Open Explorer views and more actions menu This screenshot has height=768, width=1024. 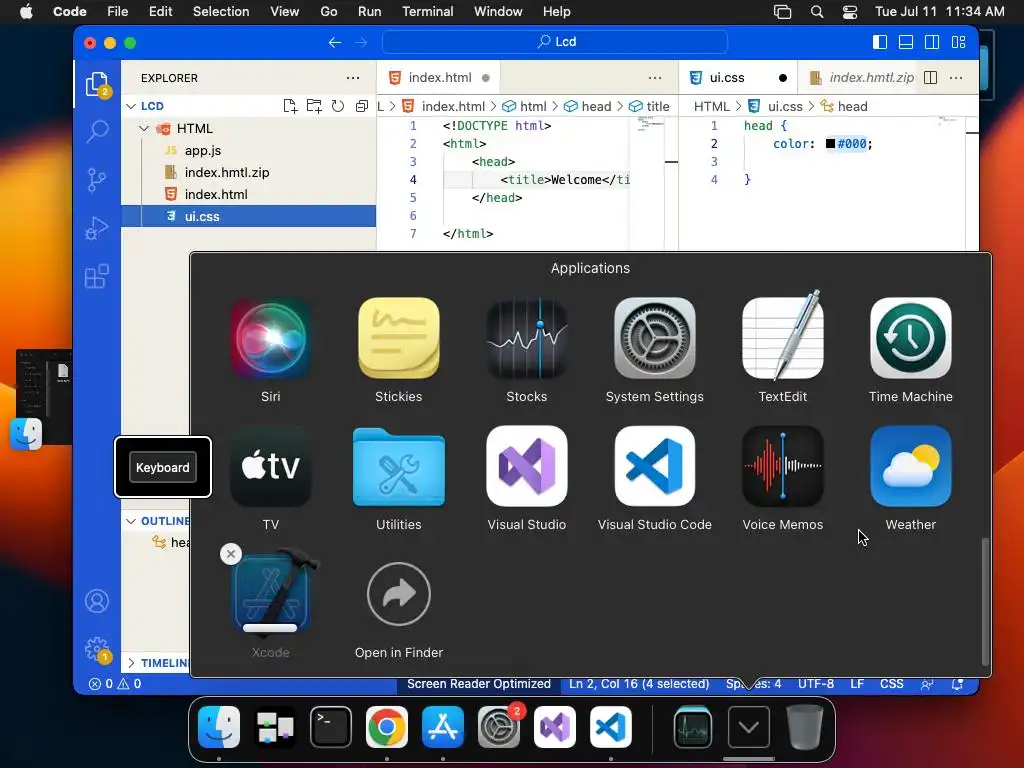(x=353, y=78)
